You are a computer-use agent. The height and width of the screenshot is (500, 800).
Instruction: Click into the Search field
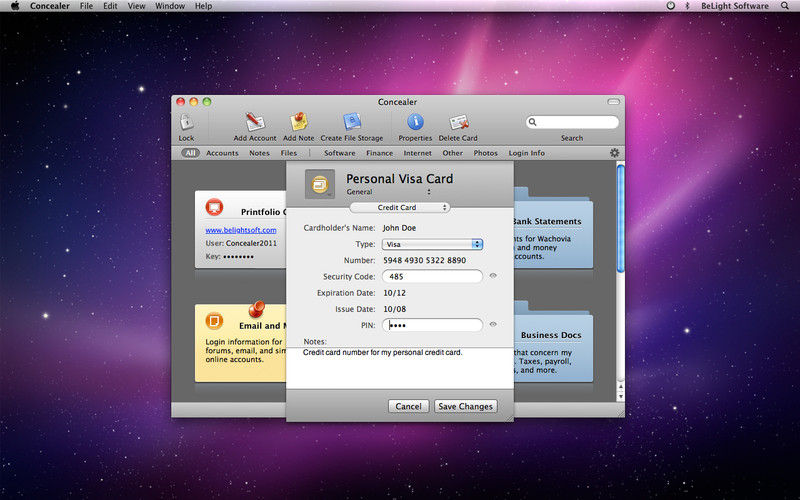[572, 122]
